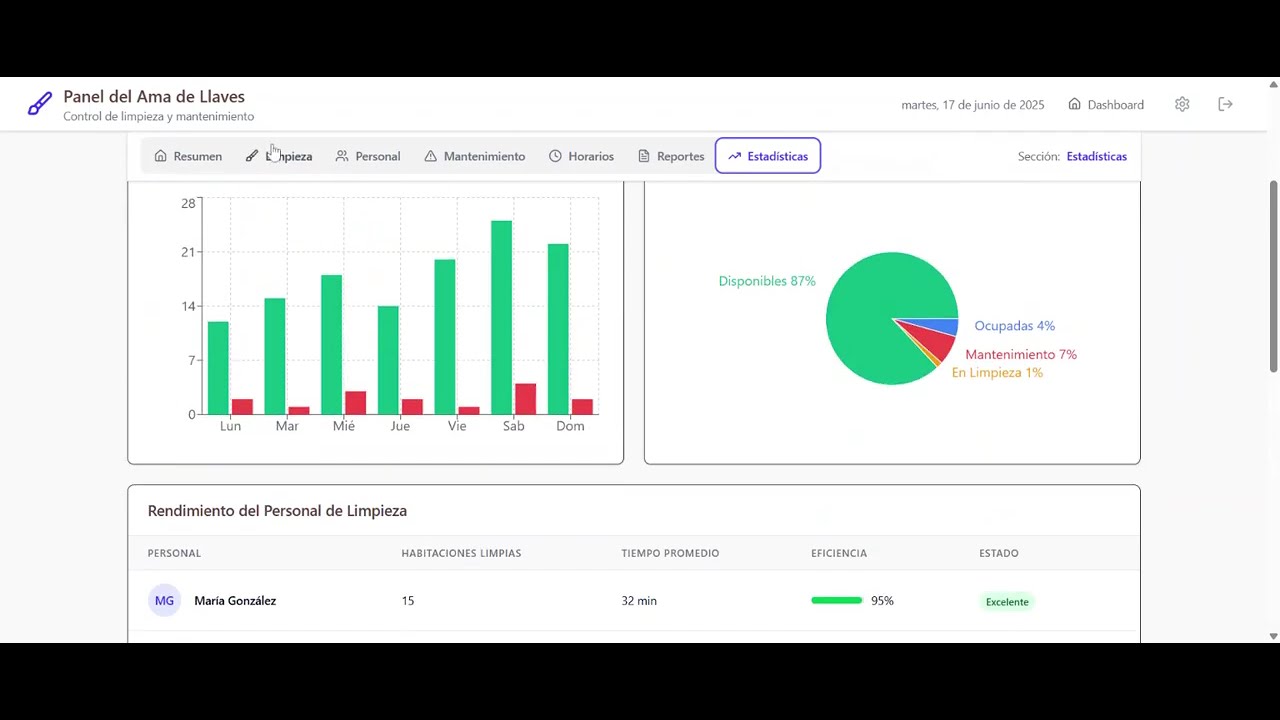The height and width of the screenshot is (720, 1280).
Task: Click the Panel del Ama de Llaves title
Action: coord(154,96)
